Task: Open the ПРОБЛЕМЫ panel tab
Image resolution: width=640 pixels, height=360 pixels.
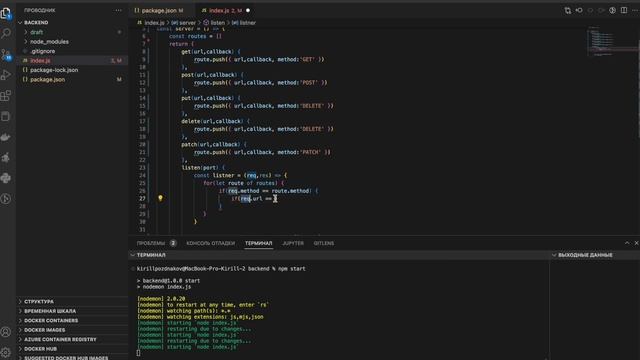Action: (x=151, y=243)
